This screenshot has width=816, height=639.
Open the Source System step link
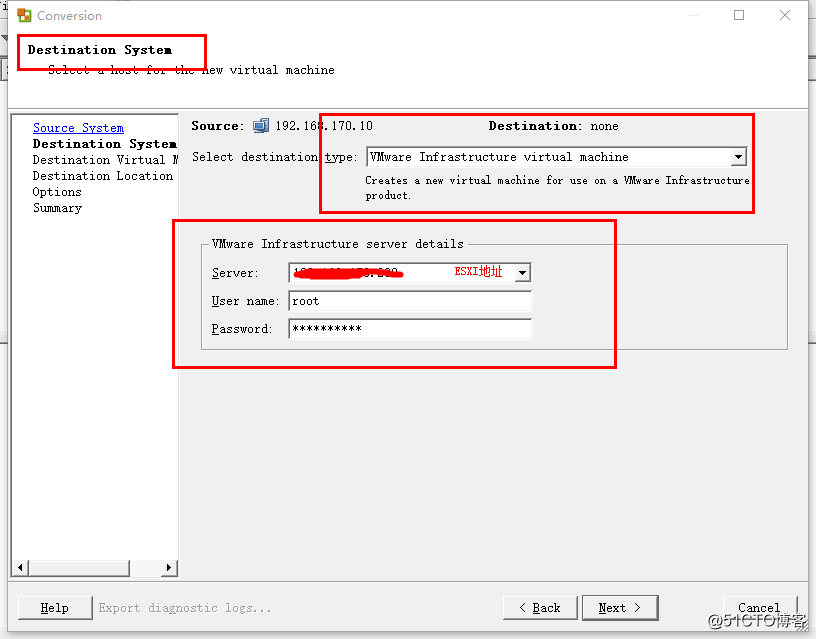point(79,127)
